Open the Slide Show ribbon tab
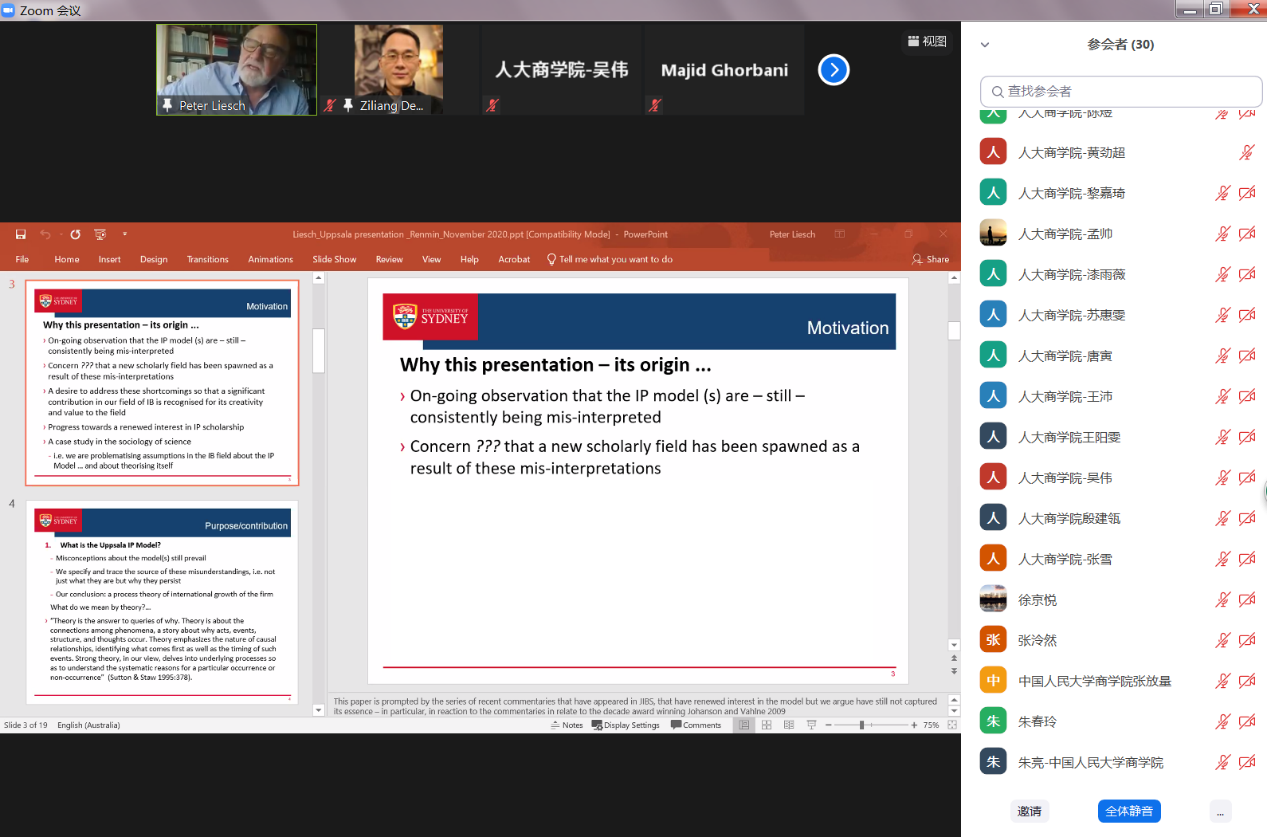Image resolution: width=1267 pixels, height=837 pixels. pos(334,259)
